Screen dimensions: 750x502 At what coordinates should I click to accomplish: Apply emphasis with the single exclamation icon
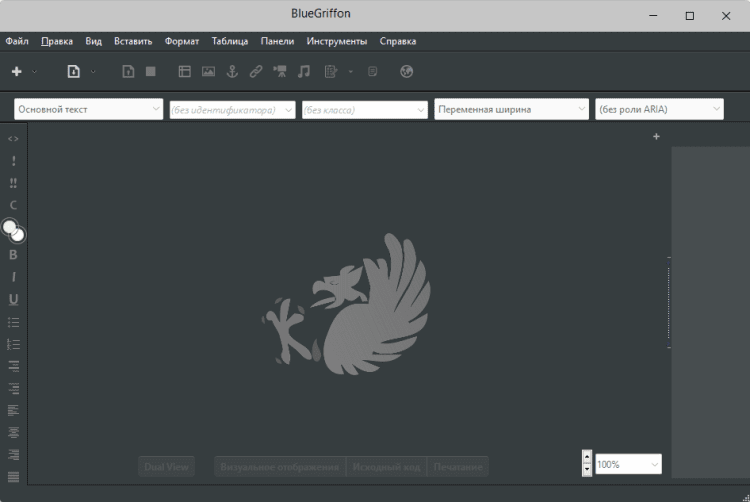(x=13, y=161)
